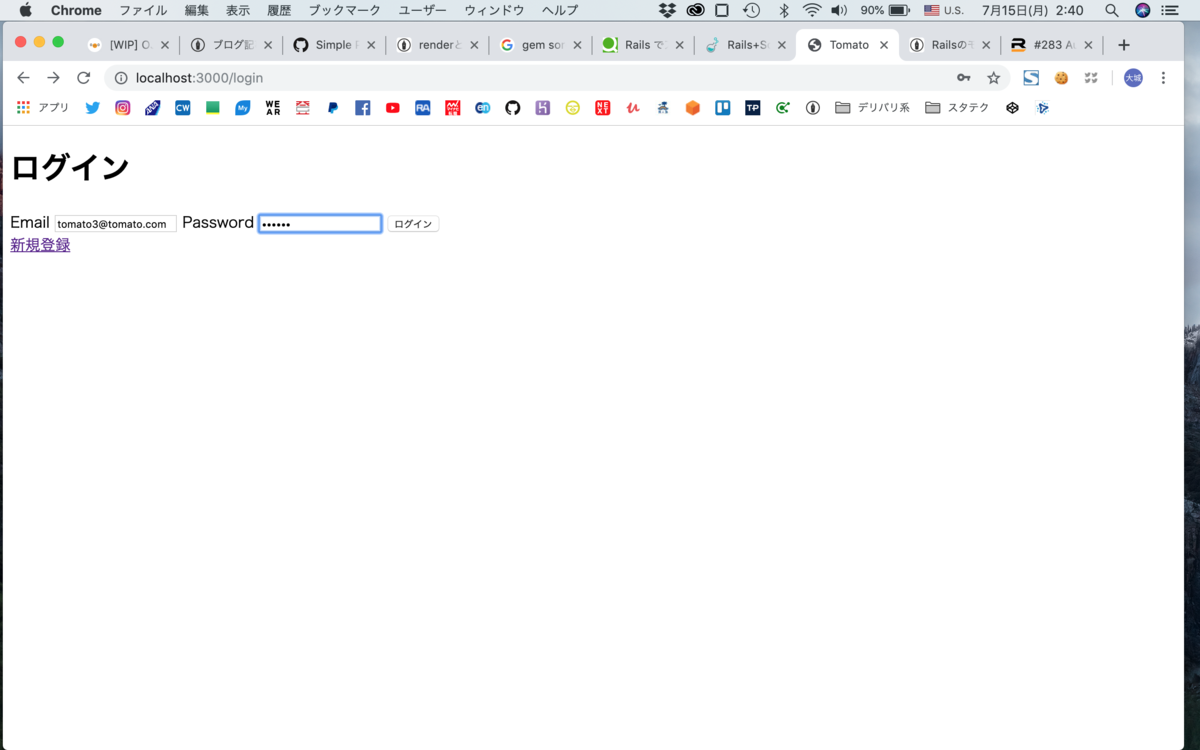This screenshot has width=1200, height=750.
Task: Open the Trello bookmark
Action: point(722,107)
